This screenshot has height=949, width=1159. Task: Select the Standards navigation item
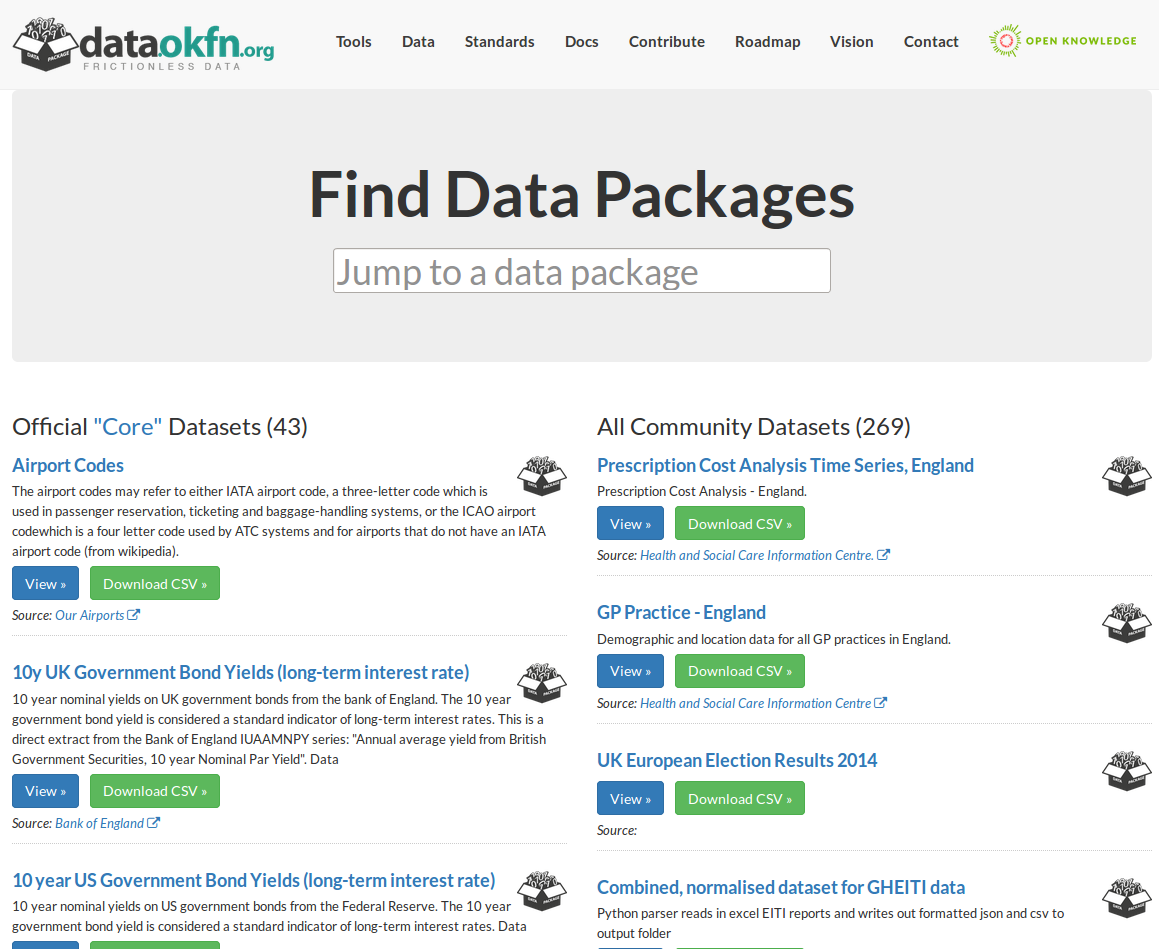[x=499, y=42]
